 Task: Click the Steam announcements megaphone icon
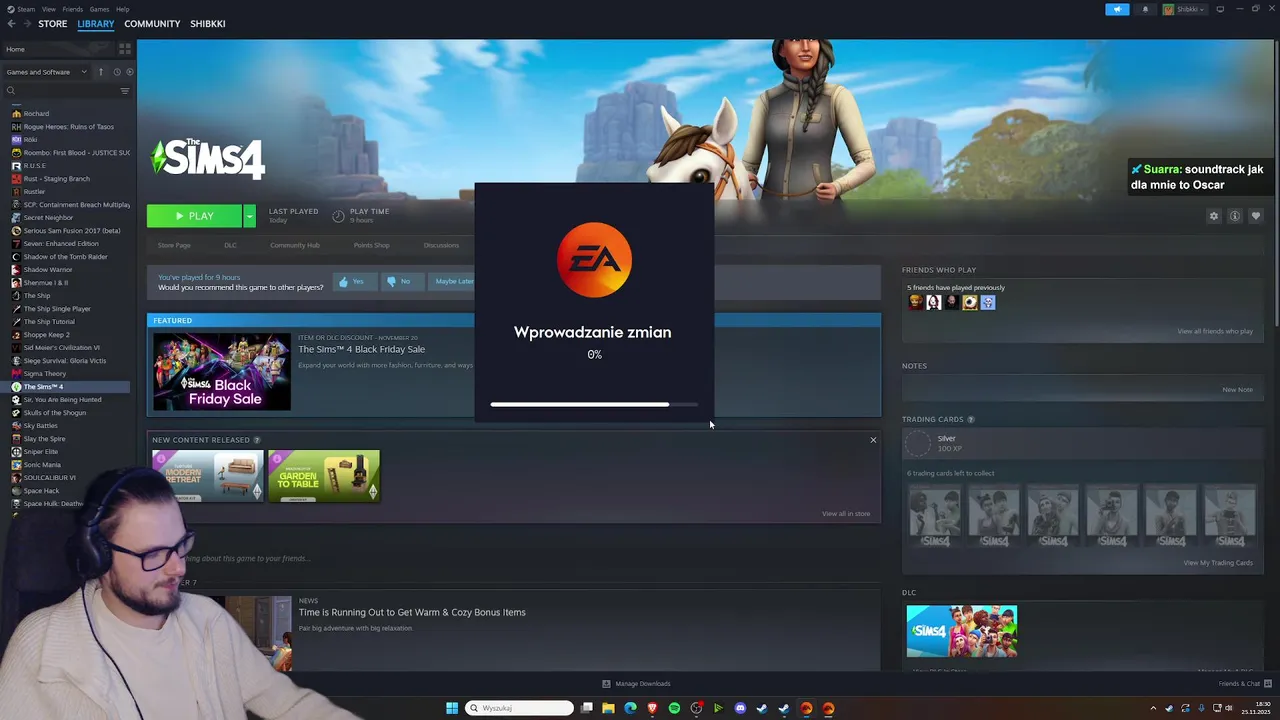(x=1117, y=9)
